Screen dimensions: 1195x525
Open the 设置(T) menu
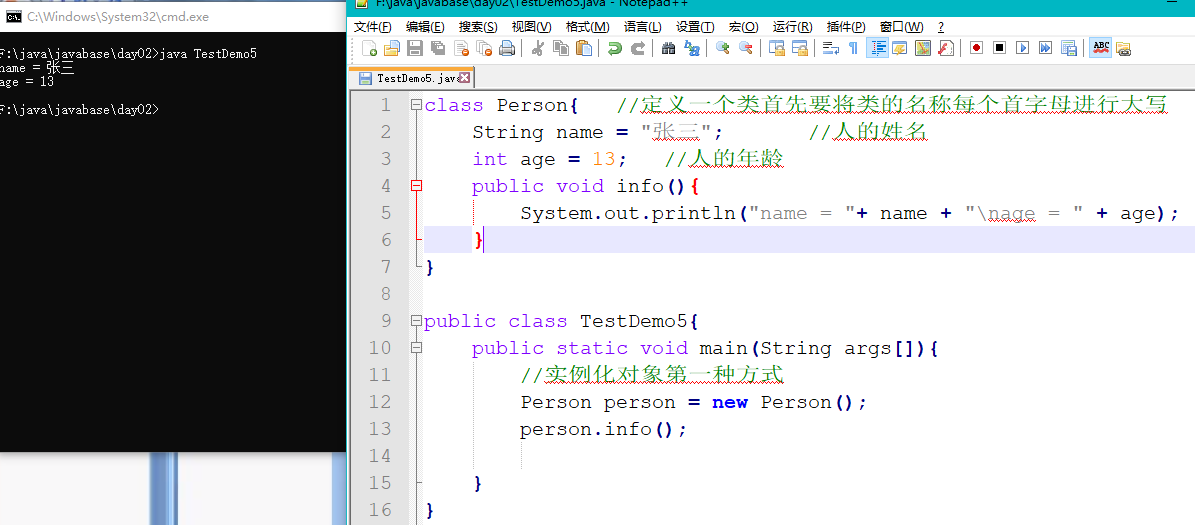695,27
